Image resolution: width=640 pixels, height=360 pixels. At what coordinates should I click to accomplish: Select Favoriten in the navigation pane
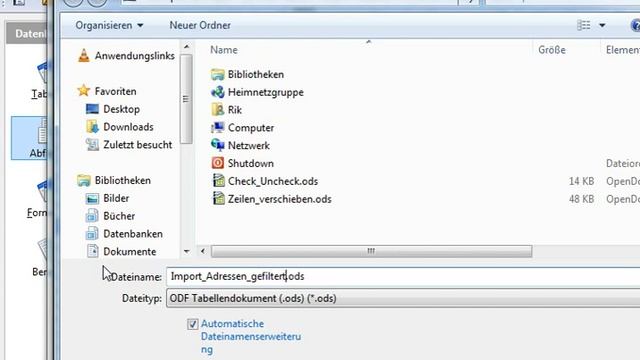[x=116, y=91]
